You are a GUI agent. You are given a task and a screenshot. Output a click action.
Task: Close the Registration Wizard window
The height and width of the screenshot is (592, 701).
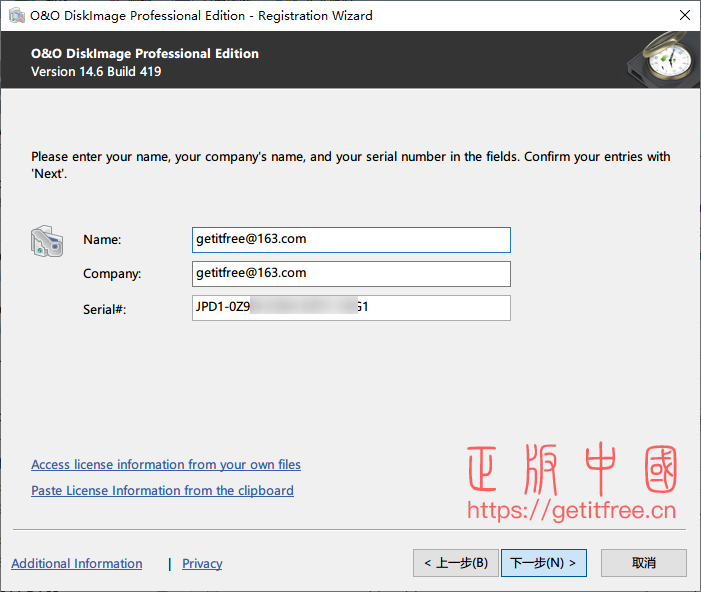(x=684, y=15)
